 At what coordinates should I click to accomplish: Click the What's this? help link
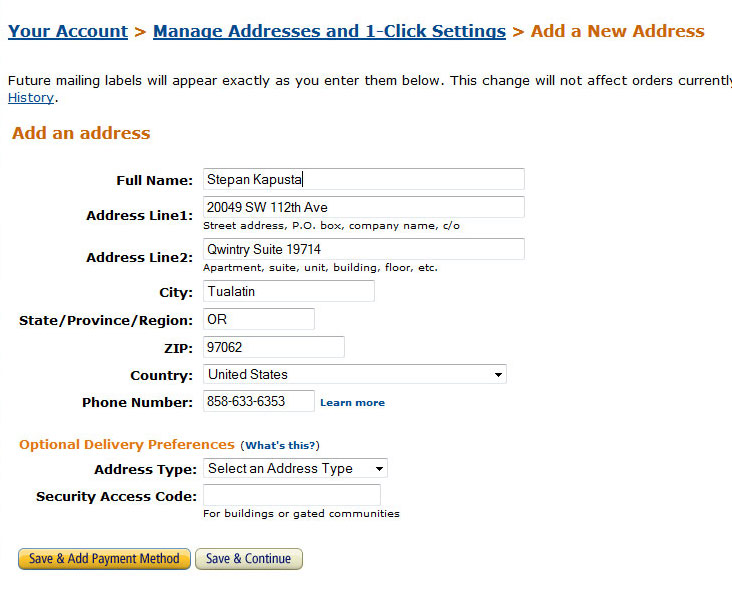pyautogui.click(x=280, y=445)
